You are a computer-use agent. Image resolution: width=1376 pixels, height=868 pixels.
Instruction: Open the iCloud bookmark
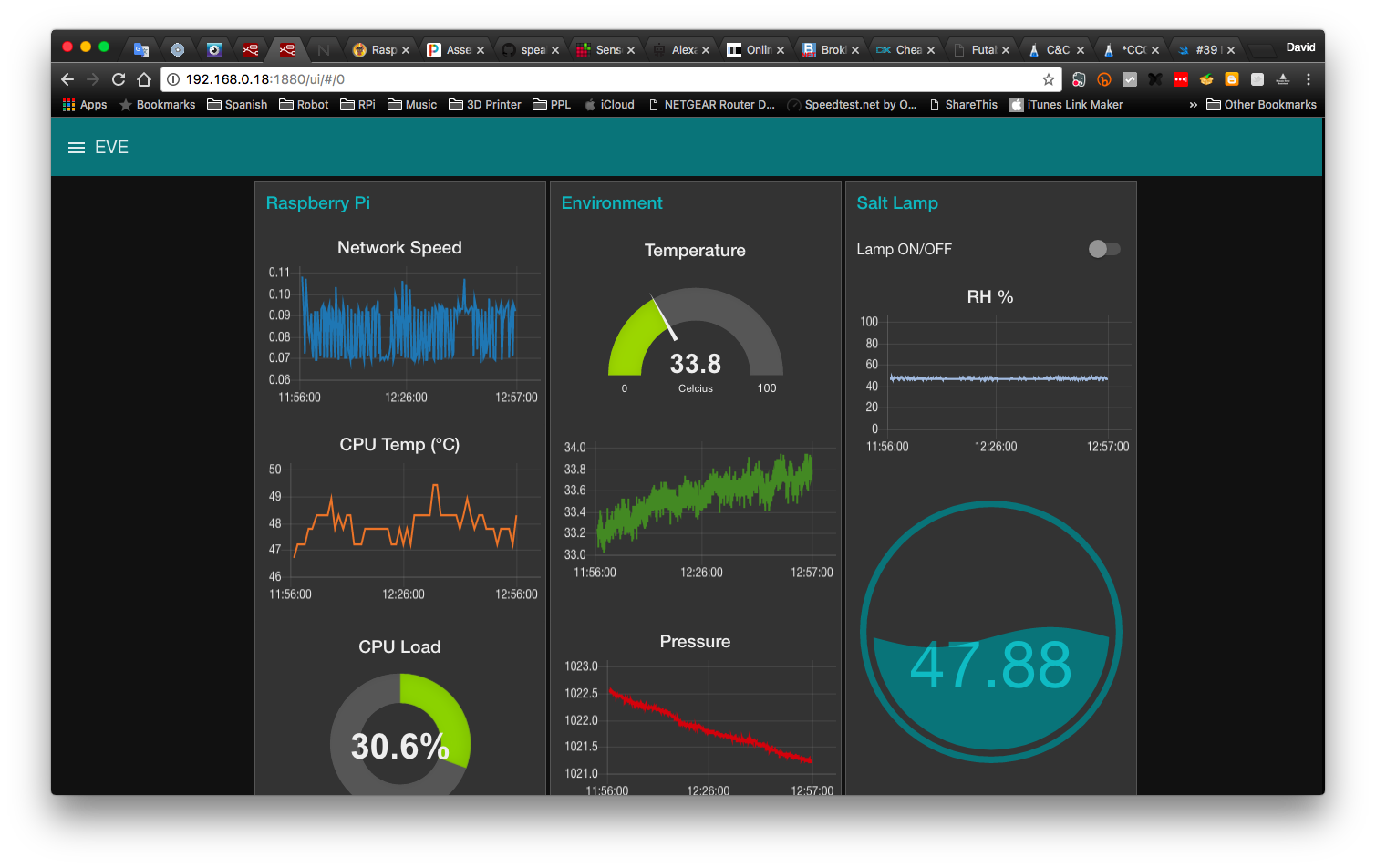pyautogui.click(x=609, y=105)
